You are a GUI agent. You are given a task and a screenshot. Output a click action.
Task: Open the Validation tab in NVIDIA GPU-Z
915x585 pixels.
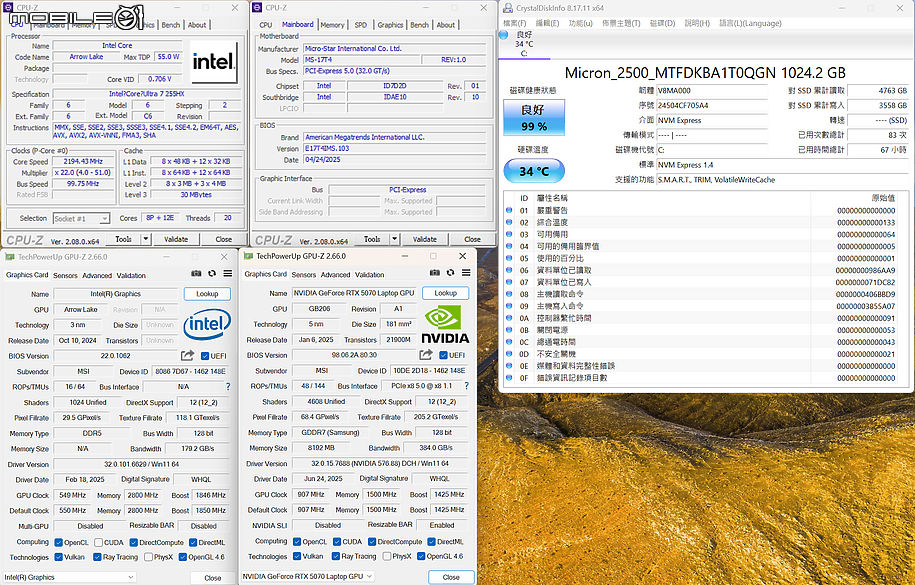click(369, 274)
